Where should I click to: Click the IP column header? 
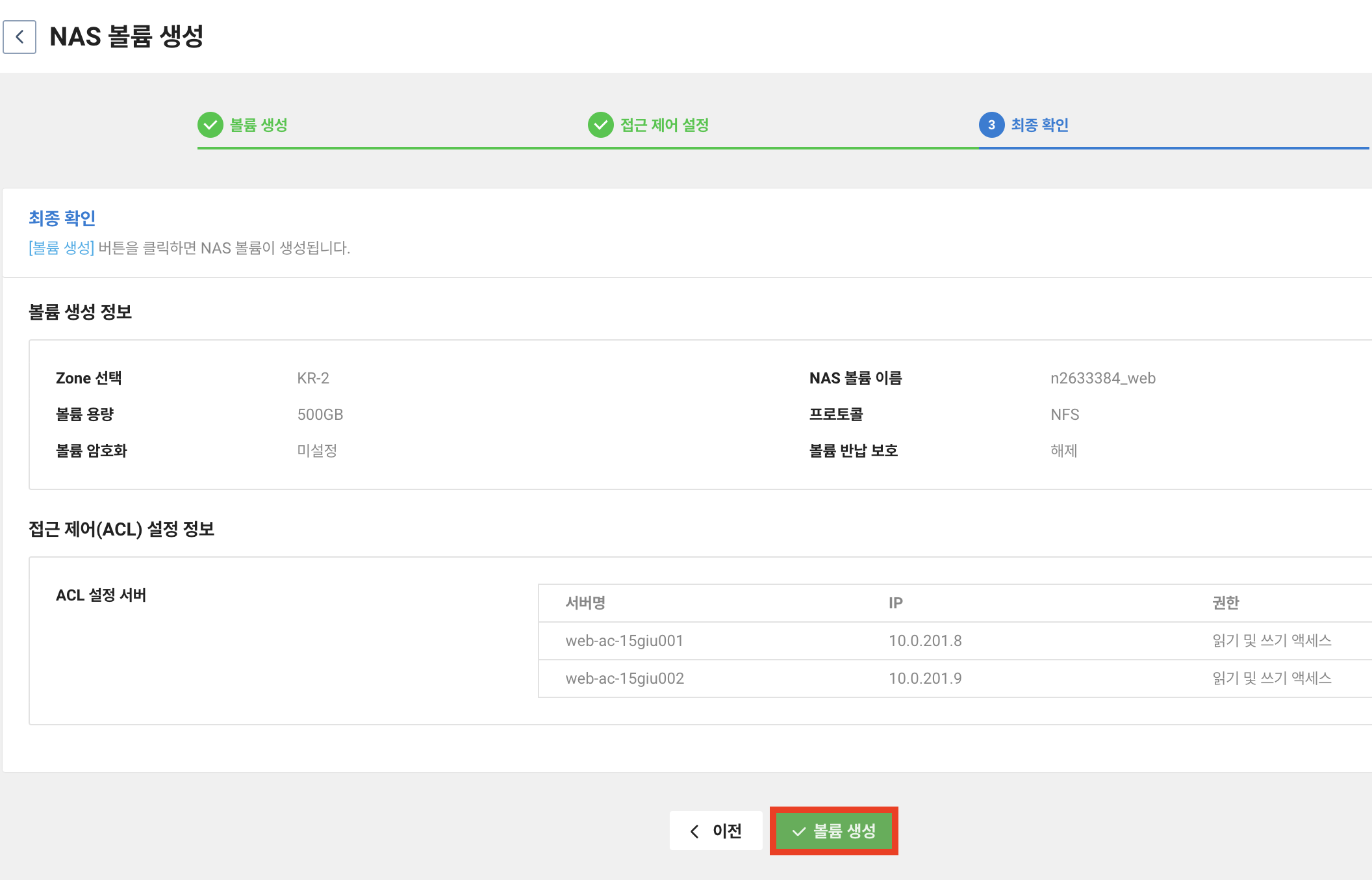pos(895,603)
